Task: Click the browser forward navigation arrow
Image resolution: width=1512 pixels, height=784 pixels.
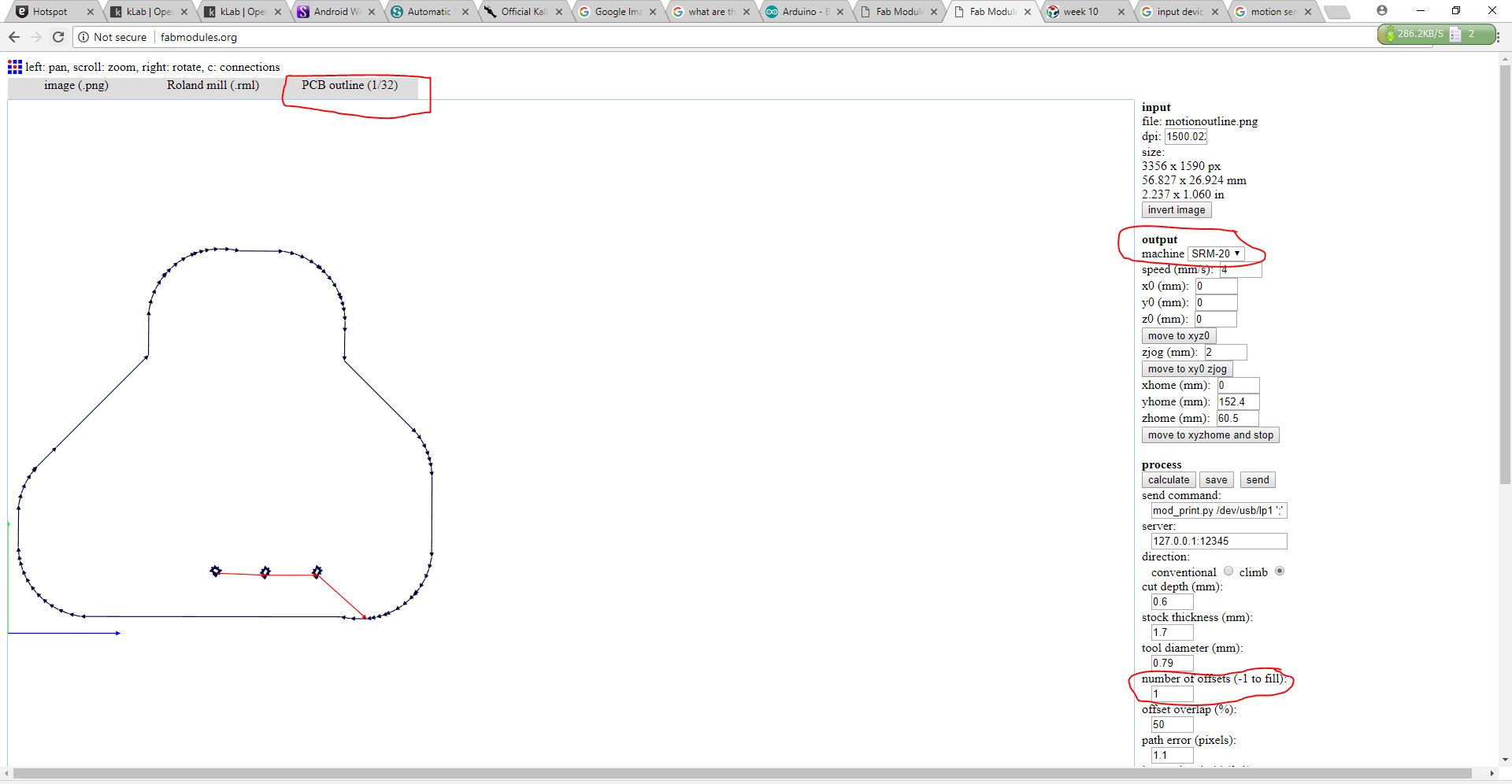Action: click(x=36, y=36)
